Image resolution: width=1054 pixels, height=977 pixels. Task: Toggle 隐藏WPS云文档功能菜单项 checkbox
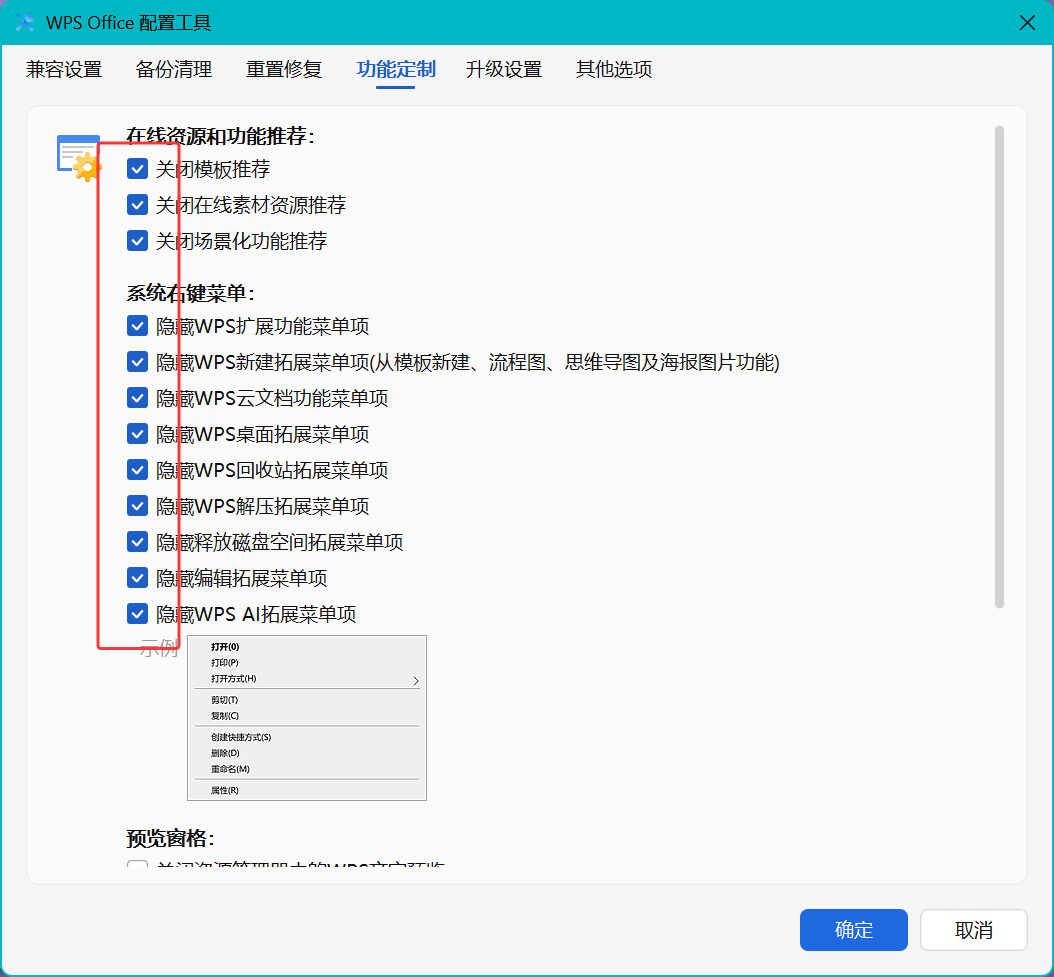137,398
